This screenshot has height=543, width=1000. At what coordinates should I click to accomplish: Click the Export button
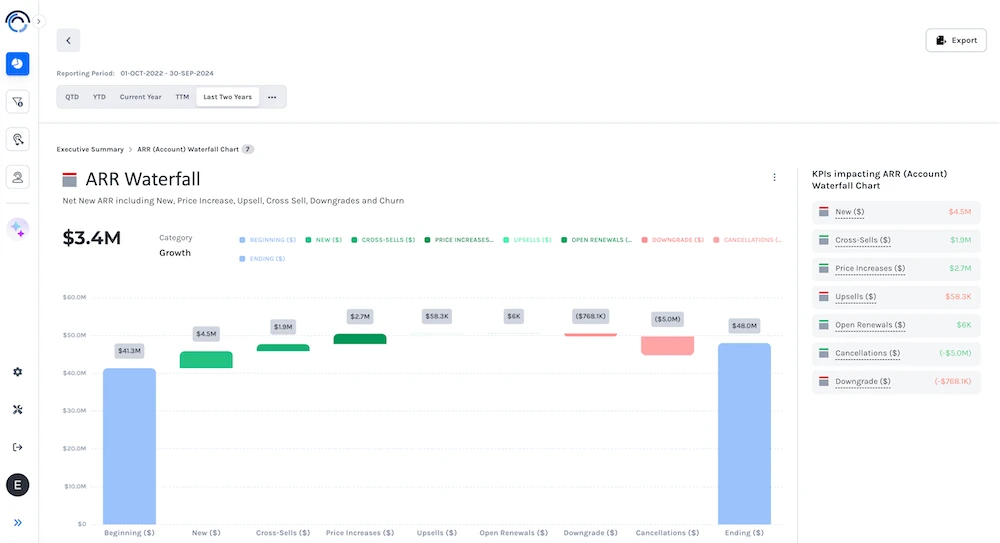click(x=956, y=41)
